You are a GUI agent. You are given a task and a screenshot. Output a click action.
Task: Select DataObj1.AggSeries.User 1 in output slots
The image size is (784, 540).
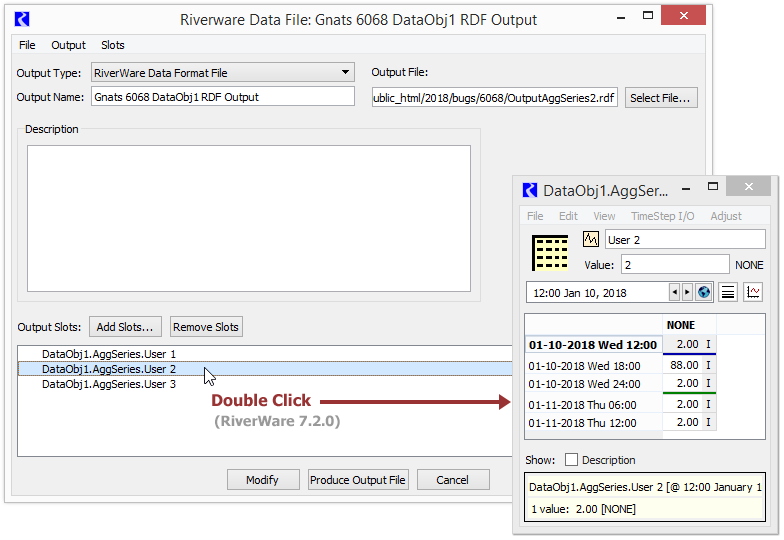click(x=265, y=354)
